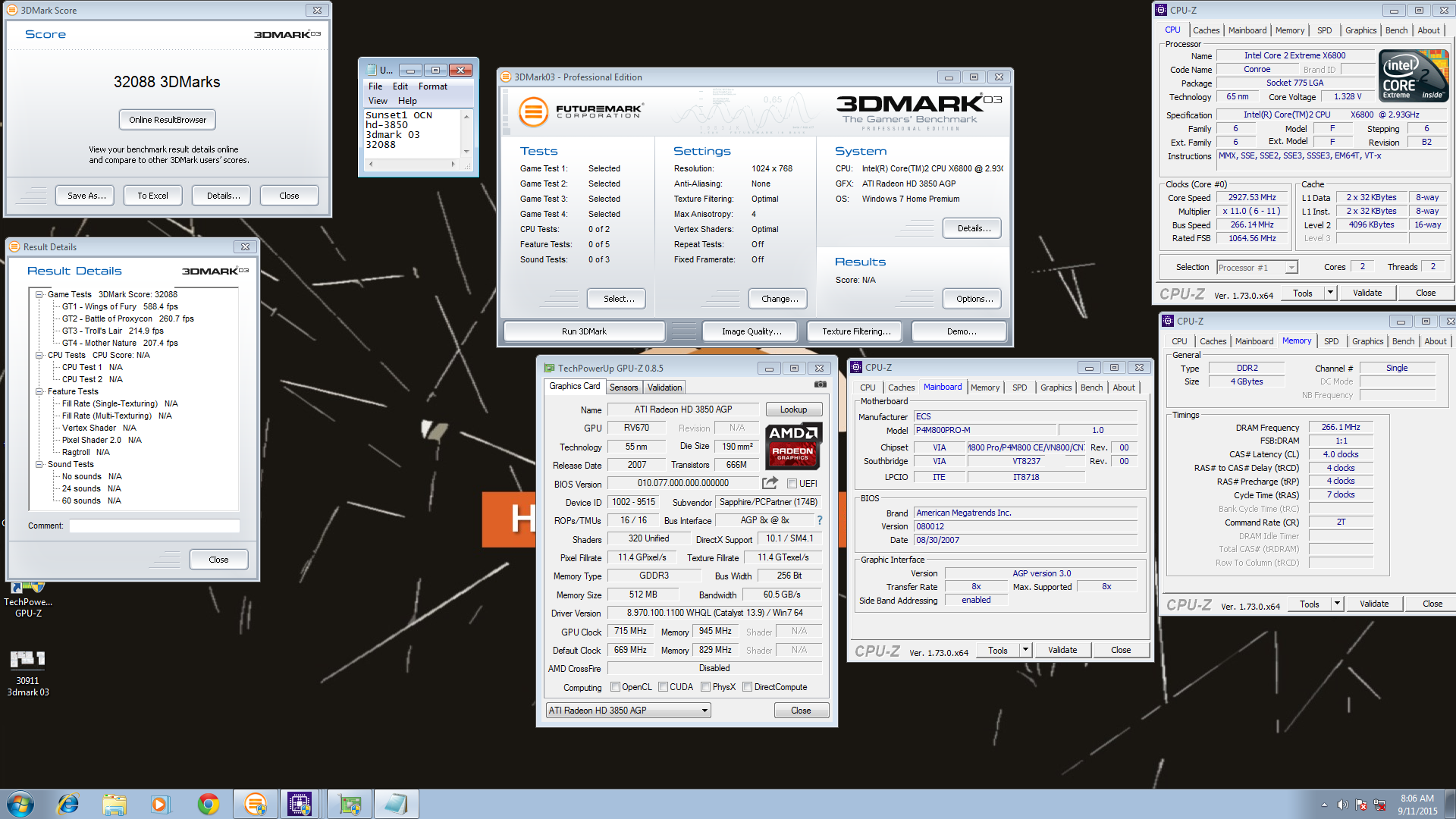Launch Internet Explorer from the taskbar
Viewport: 1456px width, 819px height.
[68, 804]
